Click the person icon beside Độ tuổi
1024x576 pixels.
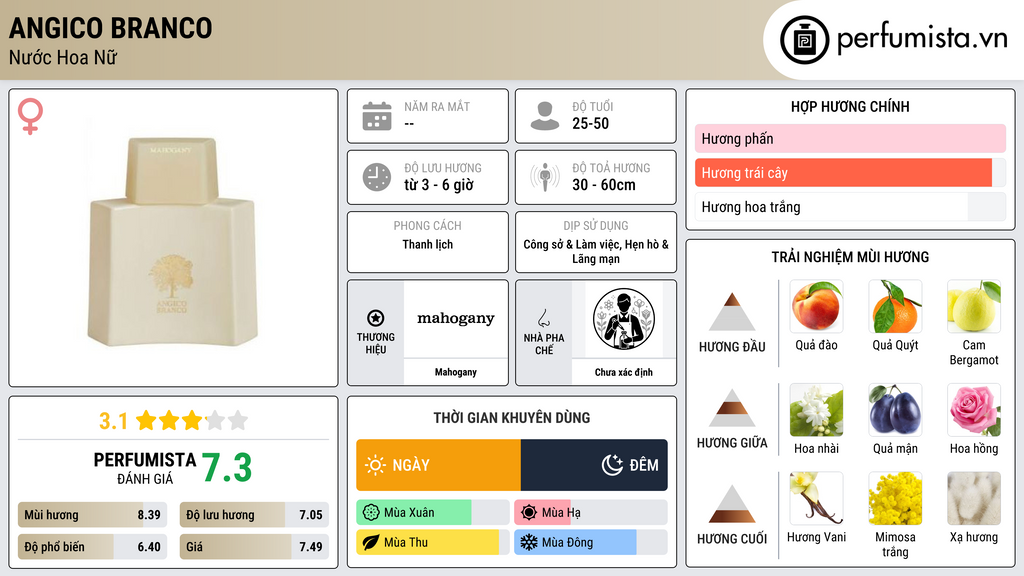(545, 116)
